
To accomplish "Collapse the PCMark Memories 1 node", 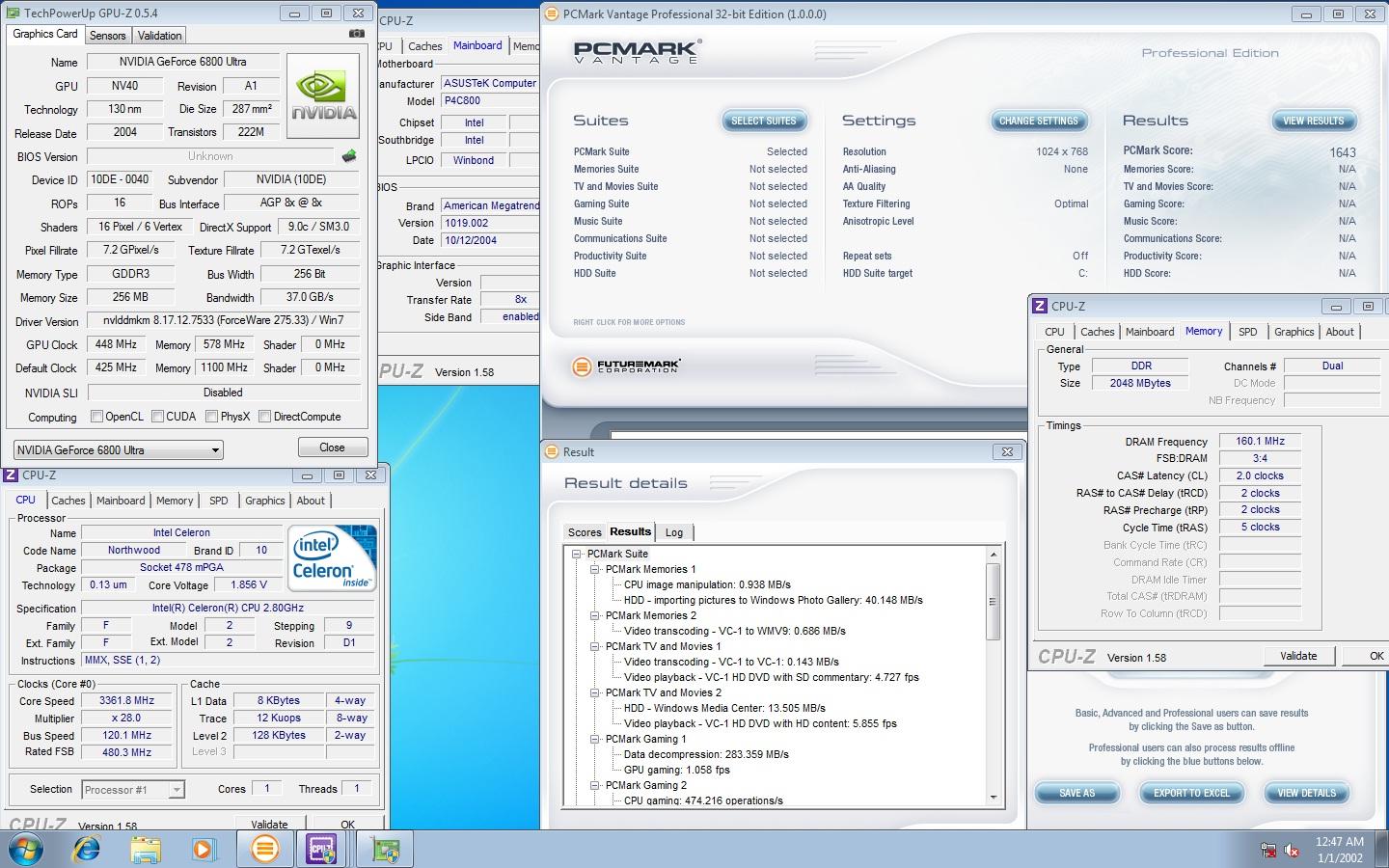I will click(x=595, y=569).
